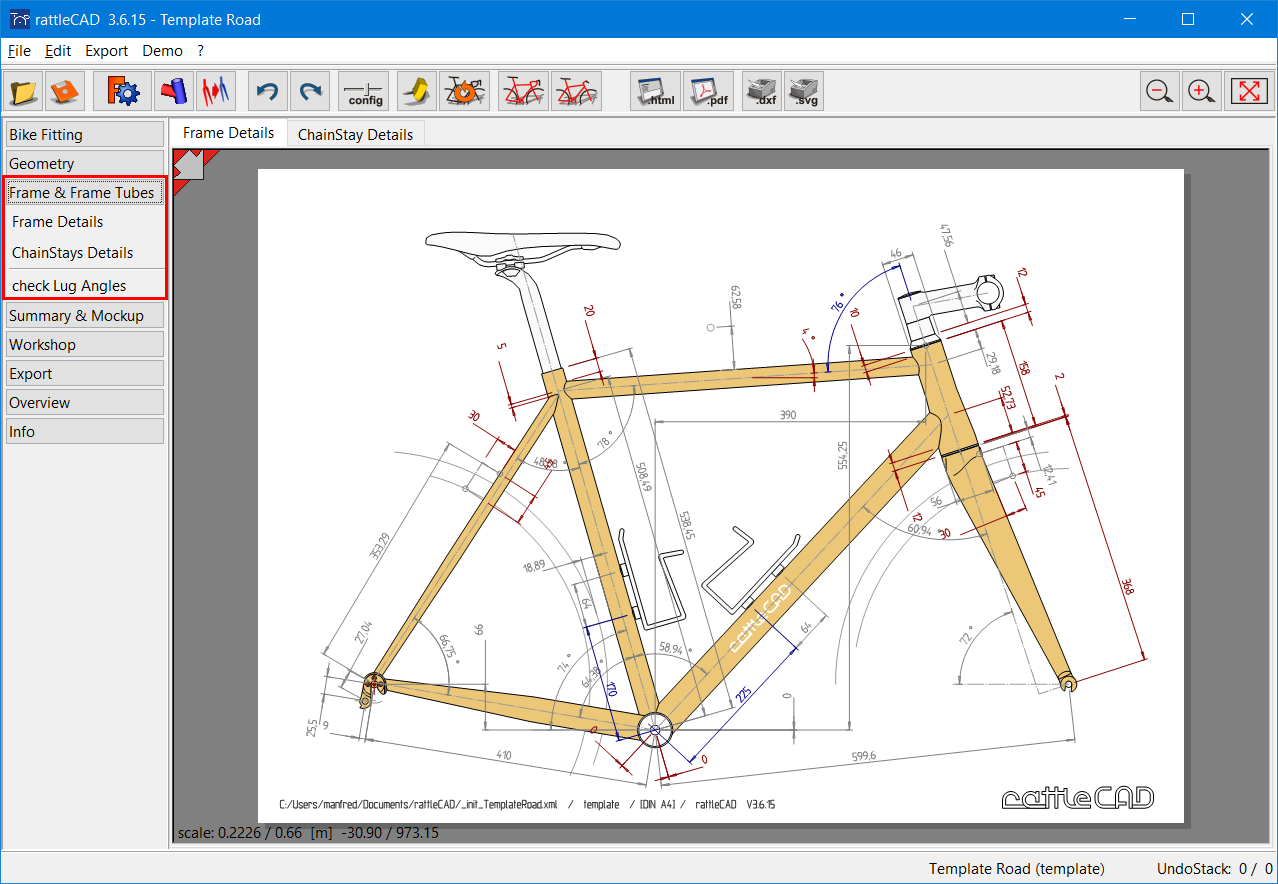Image resolution: width=1278 pixels, height=884 pixels.
Task: Click the 410 chainstay length dimension
Action: pyautogui.click(x=503, y=755)
